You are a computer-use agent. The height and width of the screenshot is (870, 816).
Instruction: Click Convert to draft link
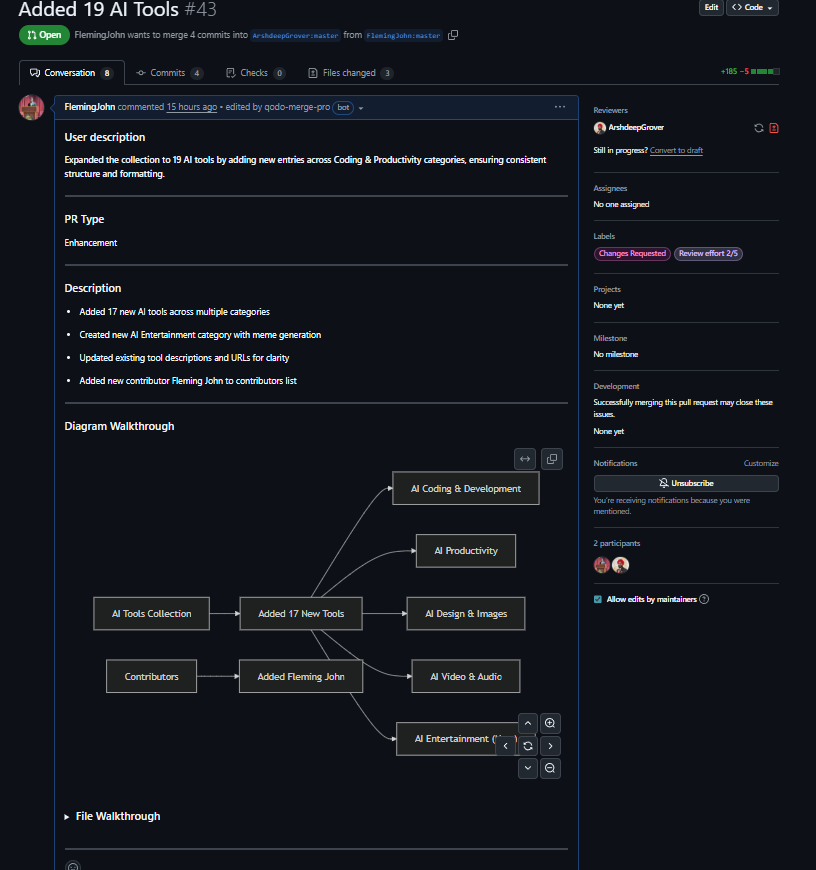(x=676, y=150)
